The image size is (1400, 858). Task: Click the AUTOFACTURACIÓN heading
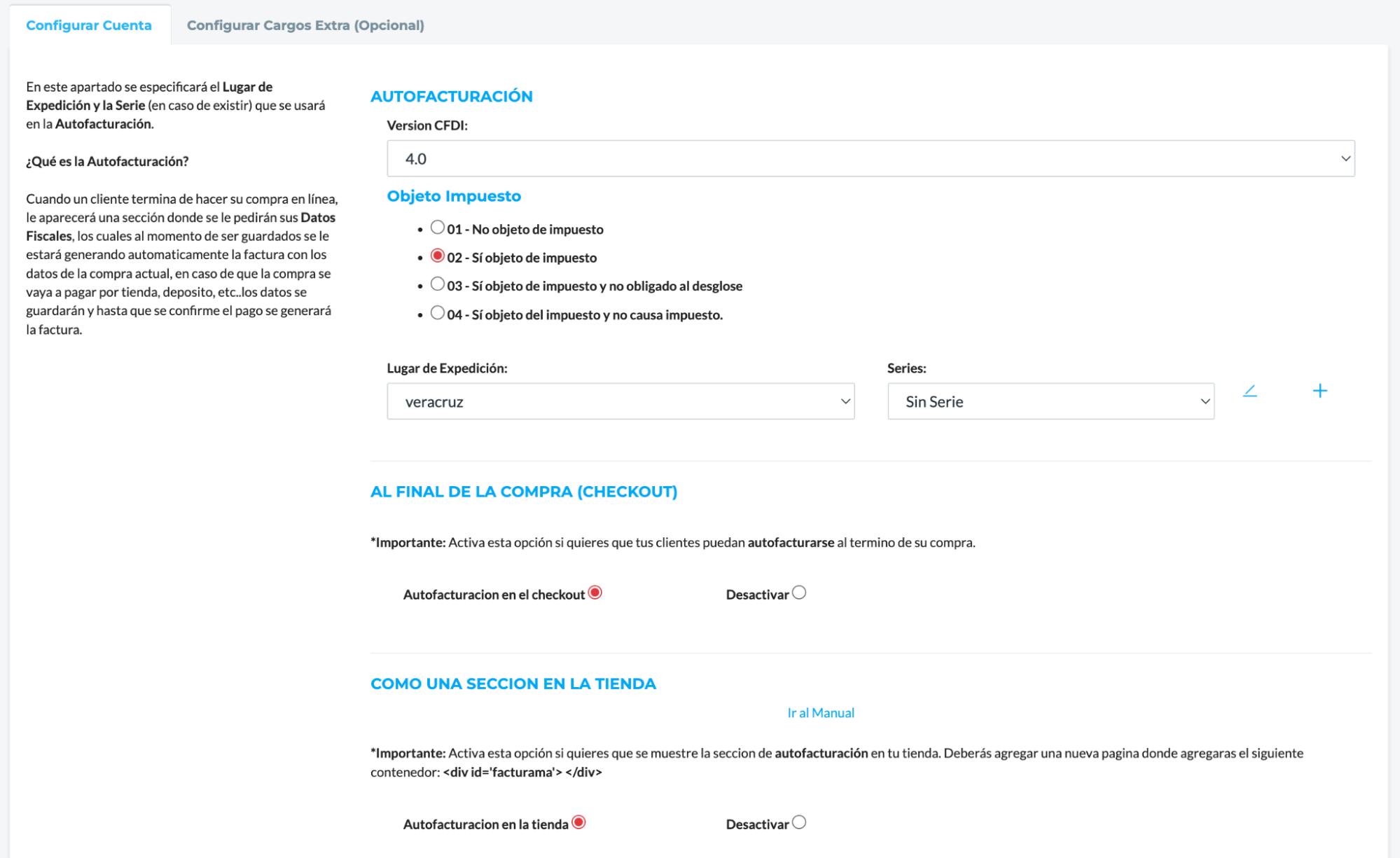point(452,97)
